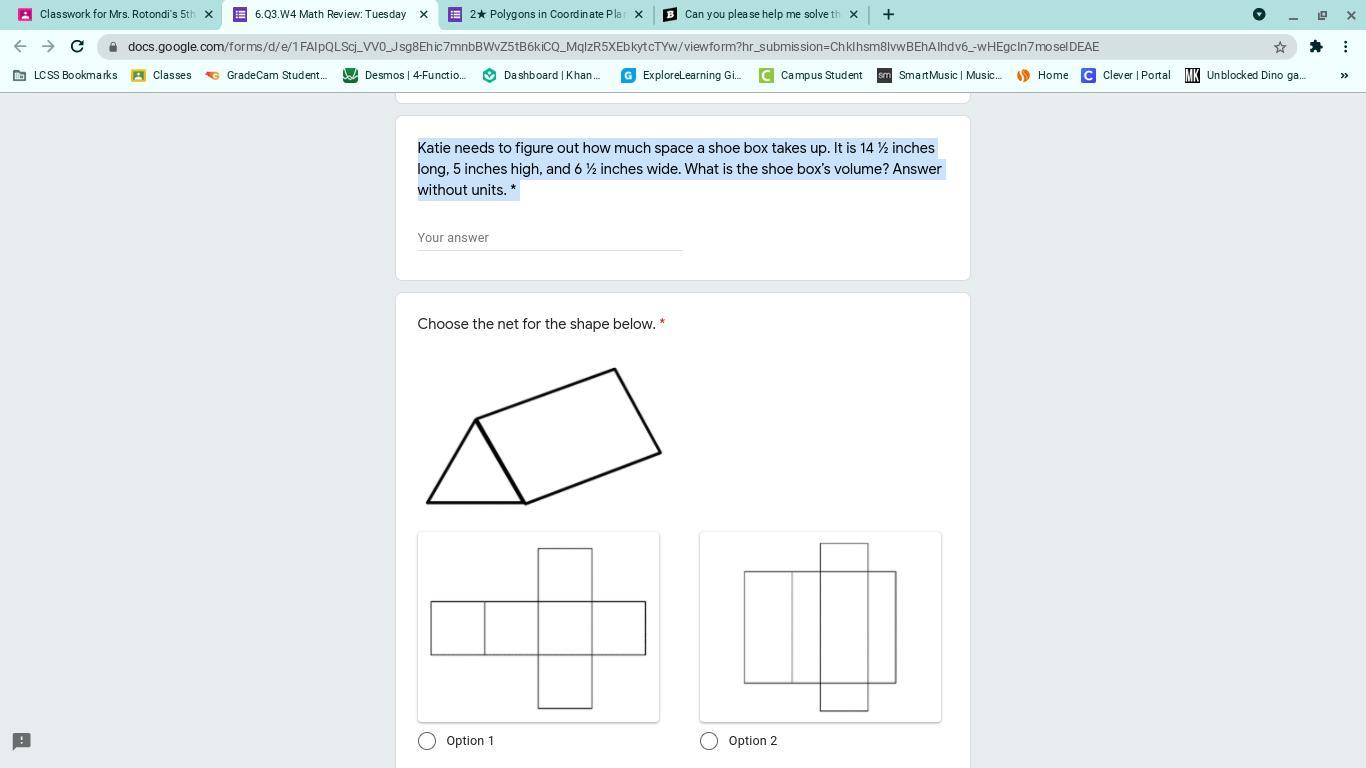Viewport: 1366px width, 768px height.
Task: Open the Classes bookmark
Action: [x=161, y=75]
